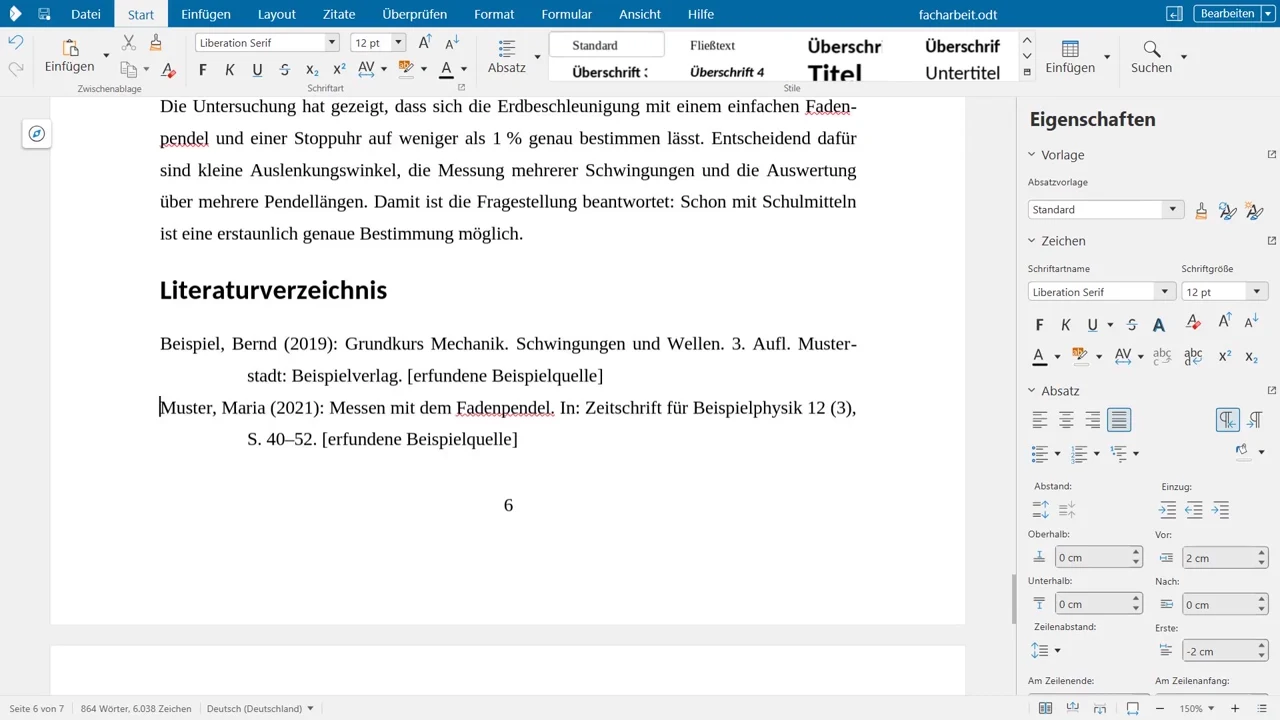Open the Datei tab
Screen dimensions: 1280x720
pos(86,14)
